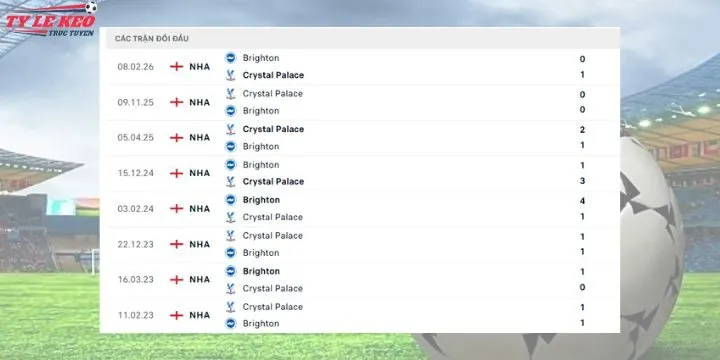Click the Brighton crest in the 09.11.25 match
The height and width of the screenshot is (360, 720).
pos(231,111)
